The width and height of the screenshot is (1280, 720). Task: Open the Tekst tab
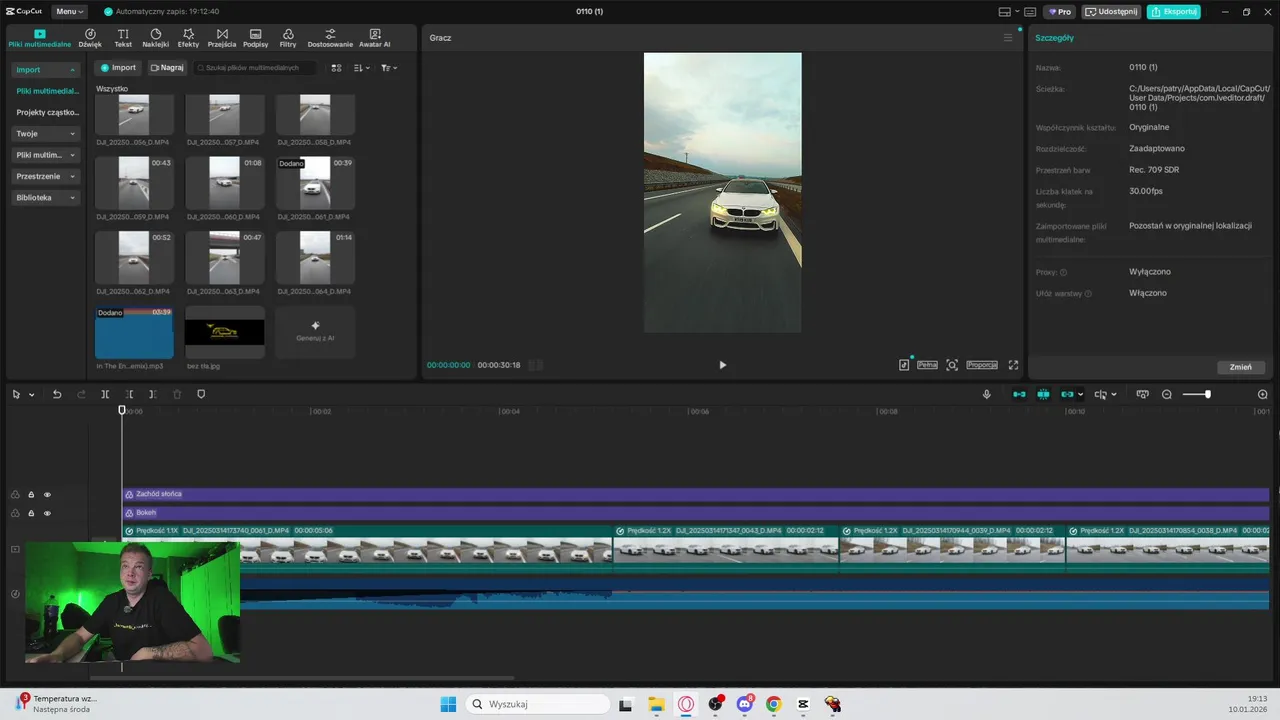(x=123, y=38)
